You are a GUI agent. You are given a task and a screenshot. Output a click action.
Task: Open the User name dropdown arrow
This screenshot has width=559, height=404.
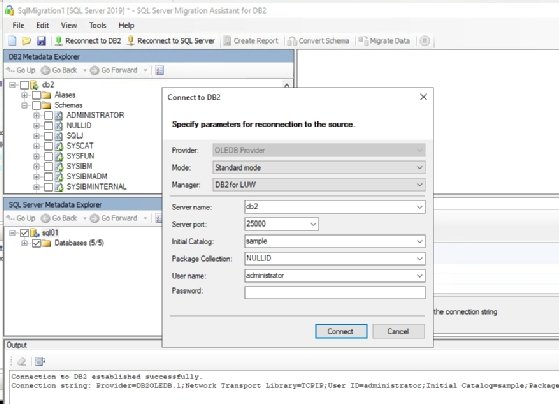coord(420,276)
